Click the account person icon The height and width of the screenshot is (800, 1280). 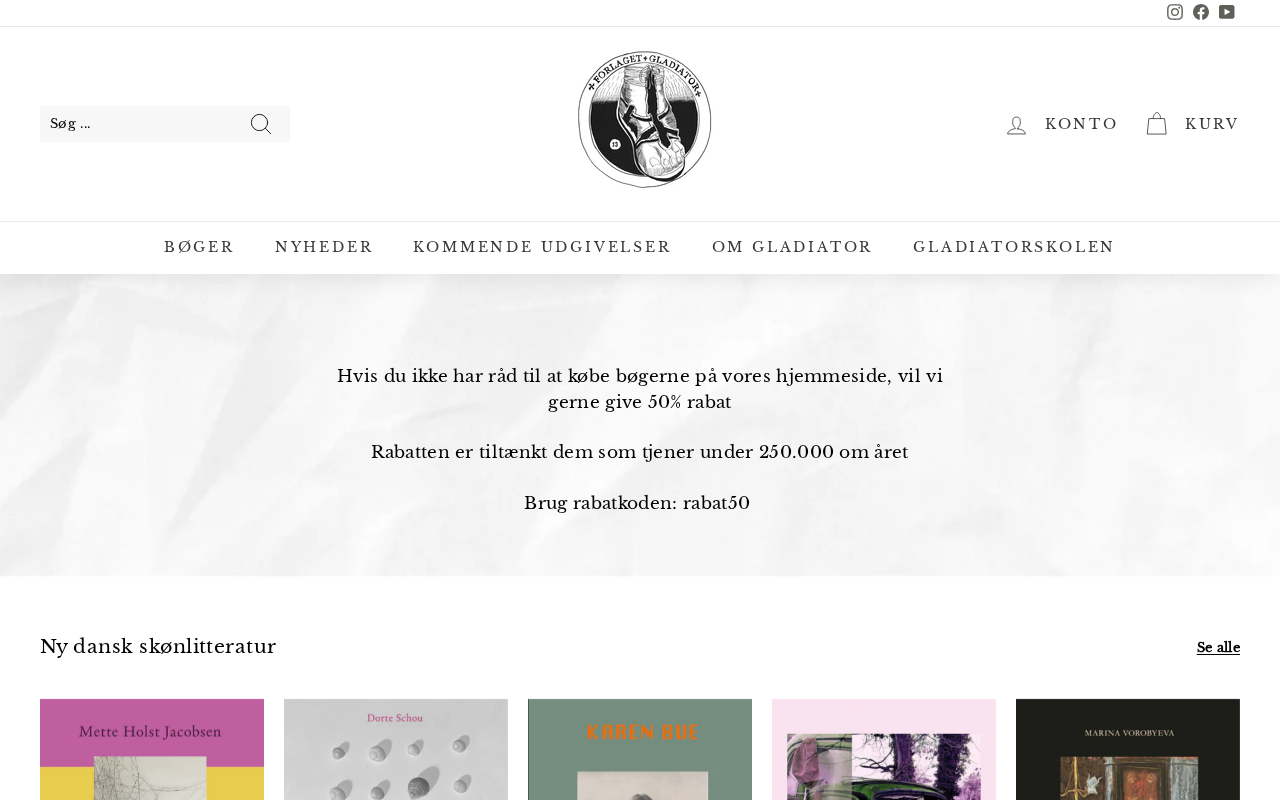pos(1016,124)
